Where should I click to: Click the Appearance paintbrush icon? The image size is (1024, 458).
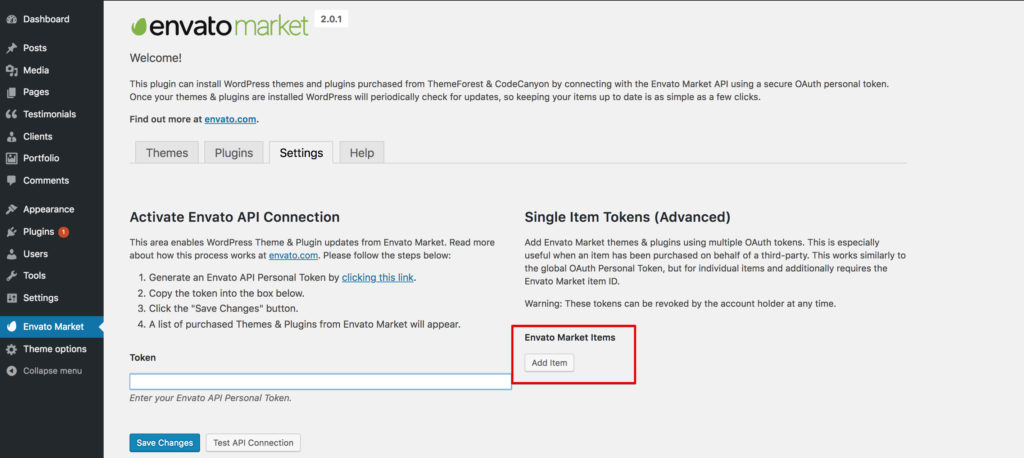click(11, 210)
